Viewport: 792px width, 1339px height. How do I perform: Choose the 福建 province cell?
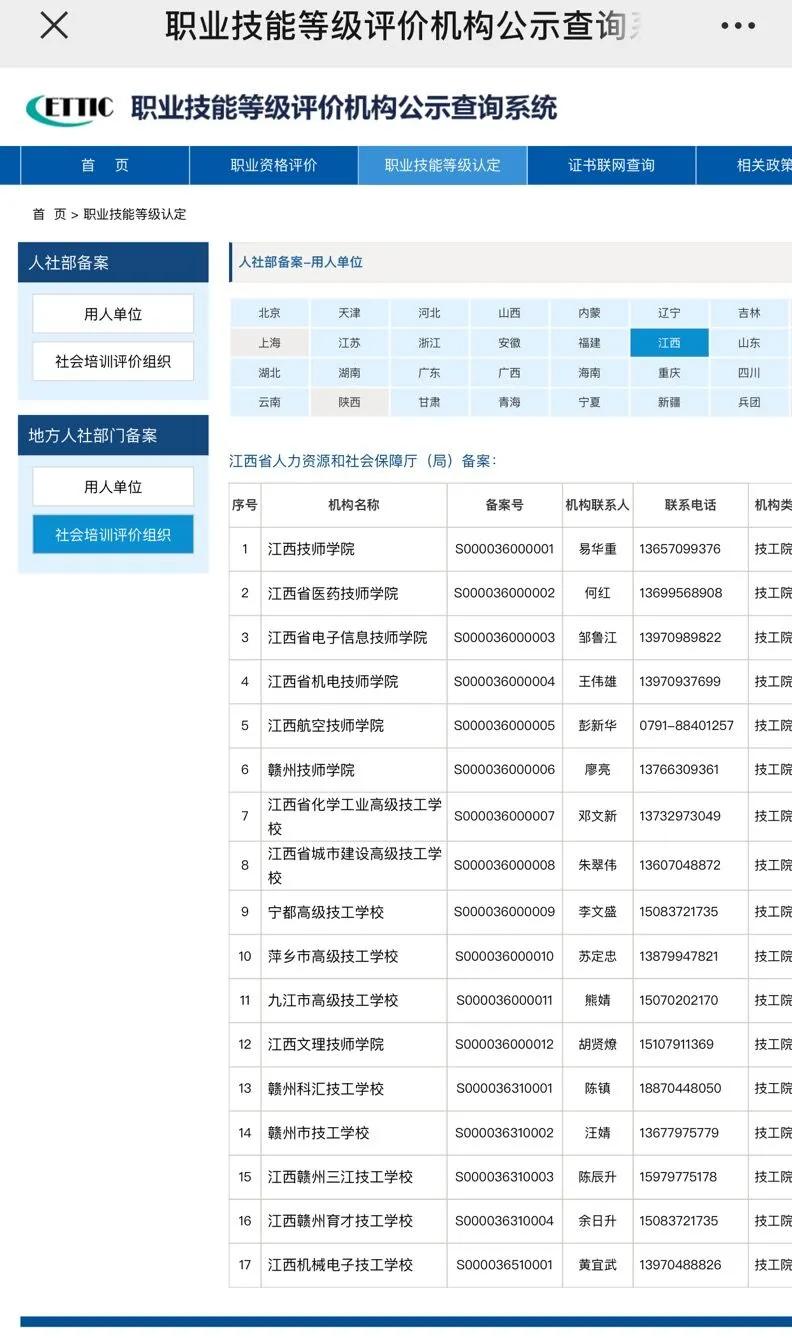click(x=590, y=343)
